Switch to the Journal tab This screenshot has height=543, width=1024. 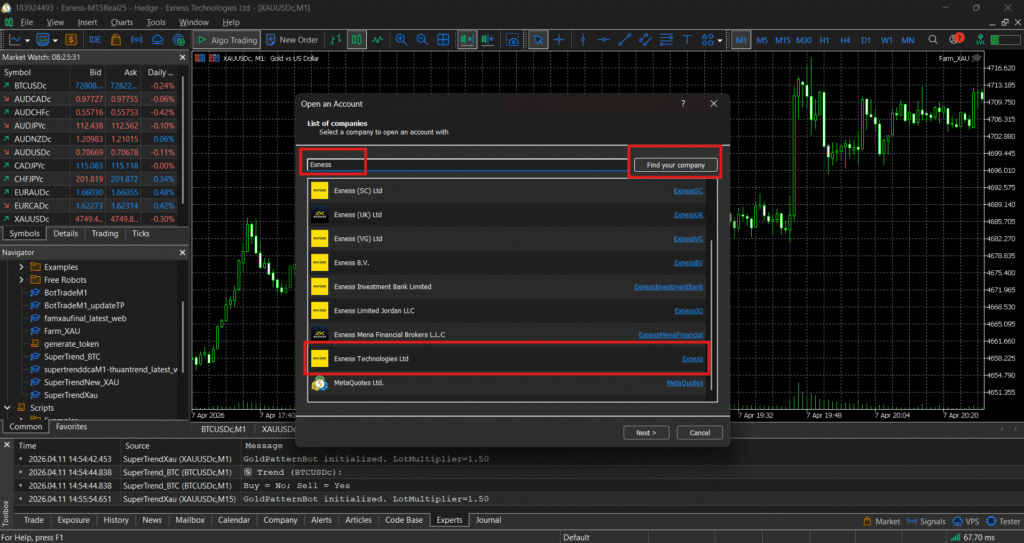point(488,520)
